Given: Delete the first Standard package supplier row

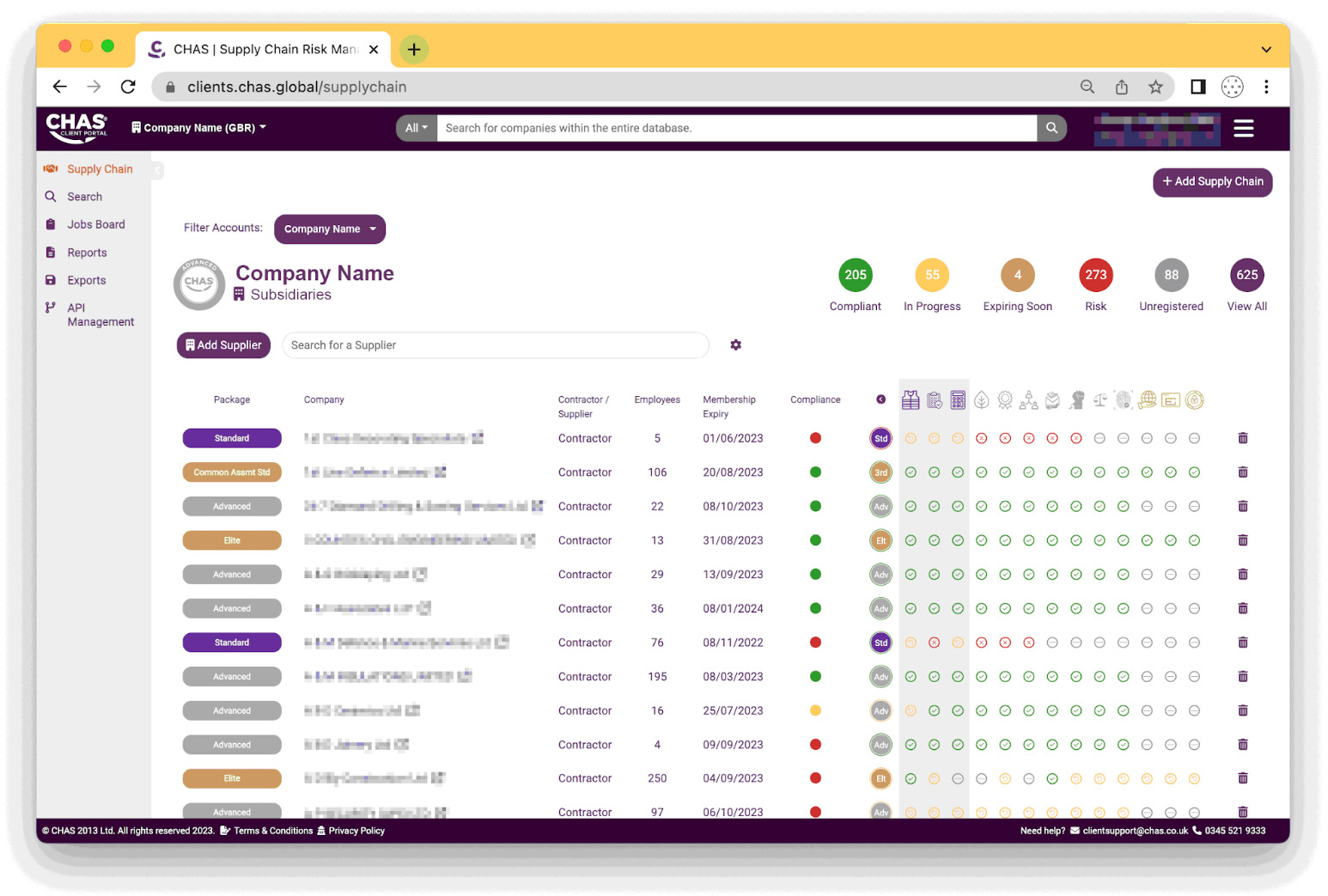Looking at the screenshot, I should [x=1242, y=438].
